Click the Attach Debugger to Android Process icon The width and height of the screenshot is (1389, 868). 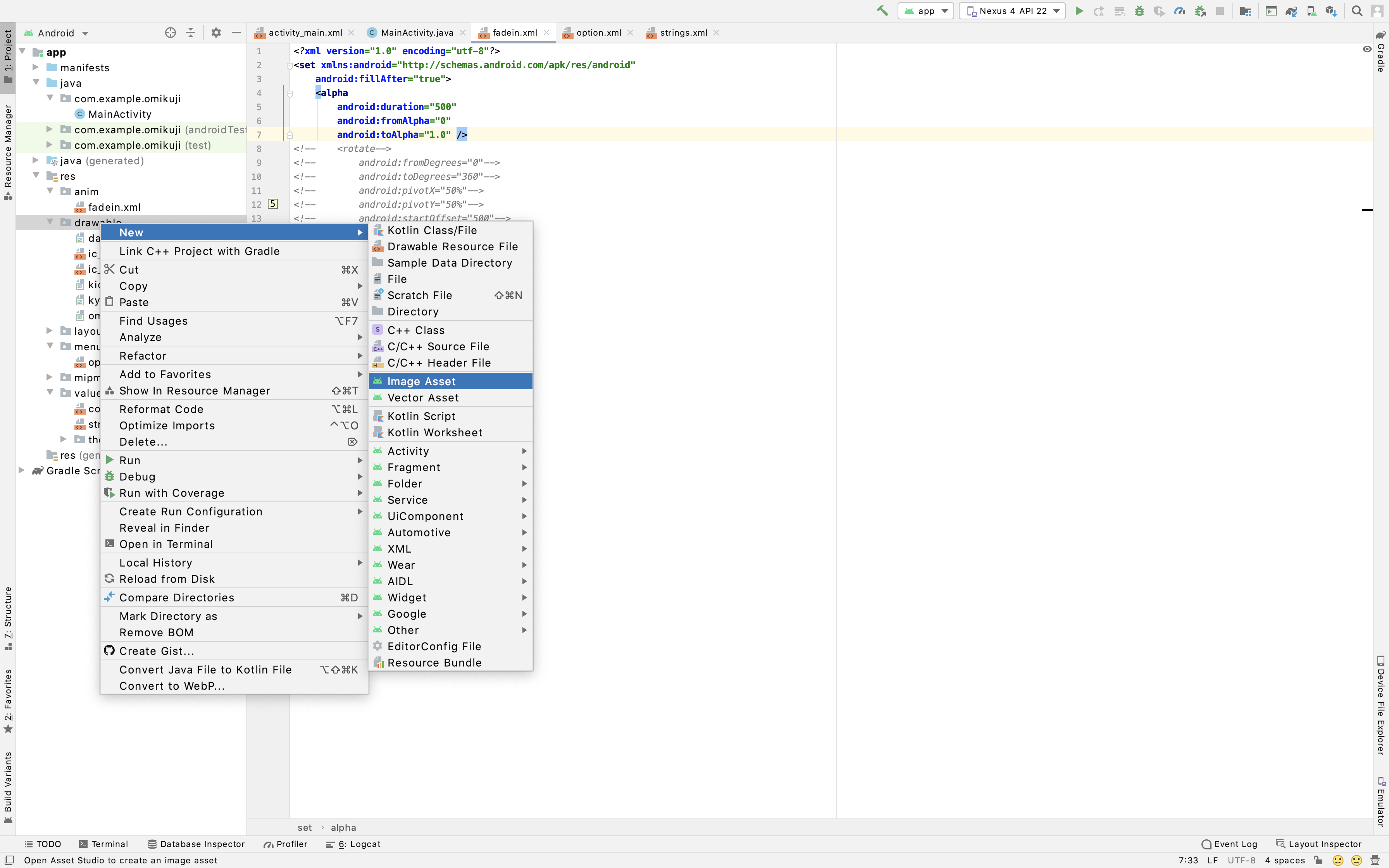[x=1200, y=11]
